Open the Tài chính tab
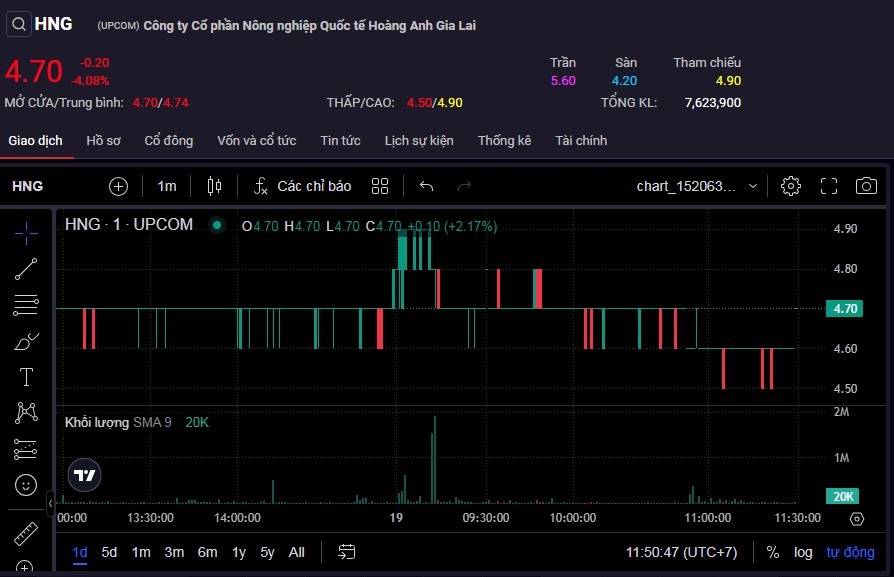Image resolution: width=894 pixels, height=577 pixels. [581, 141]
